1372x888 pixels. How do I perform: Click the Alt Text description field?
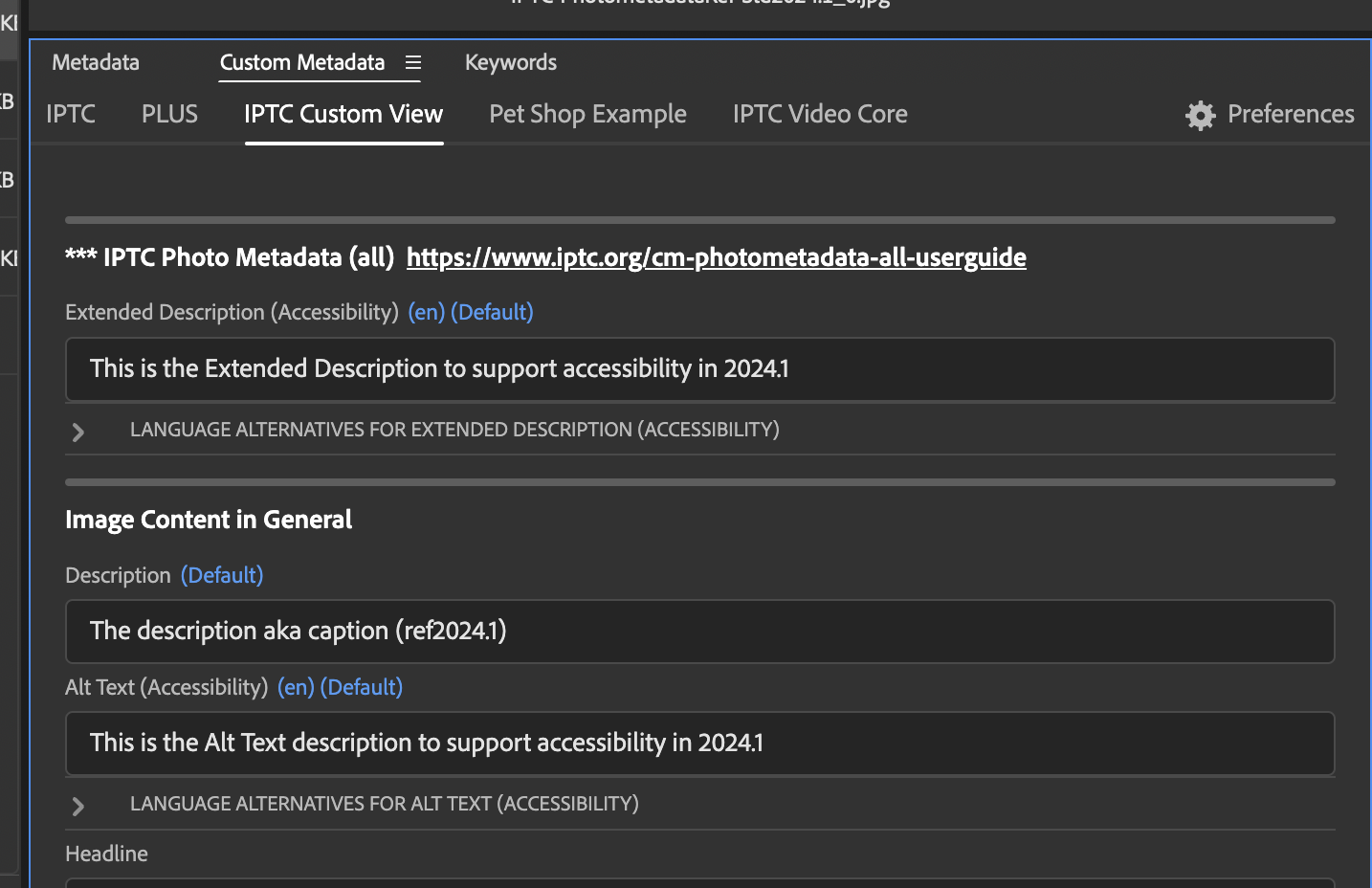pyautogui.click(x=698, y=744)
